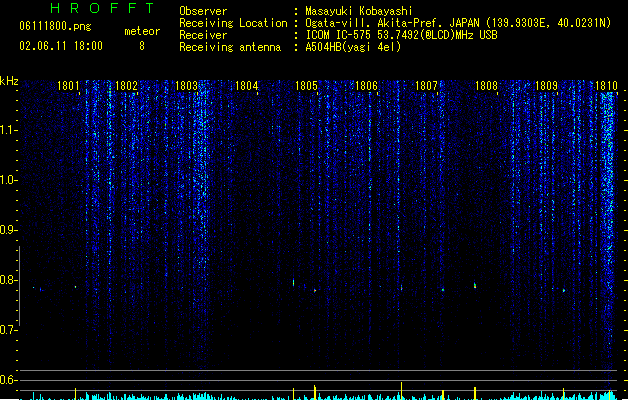Select the antenna value A504HB(yagi 4el)
629x400 pixels.
353,47
